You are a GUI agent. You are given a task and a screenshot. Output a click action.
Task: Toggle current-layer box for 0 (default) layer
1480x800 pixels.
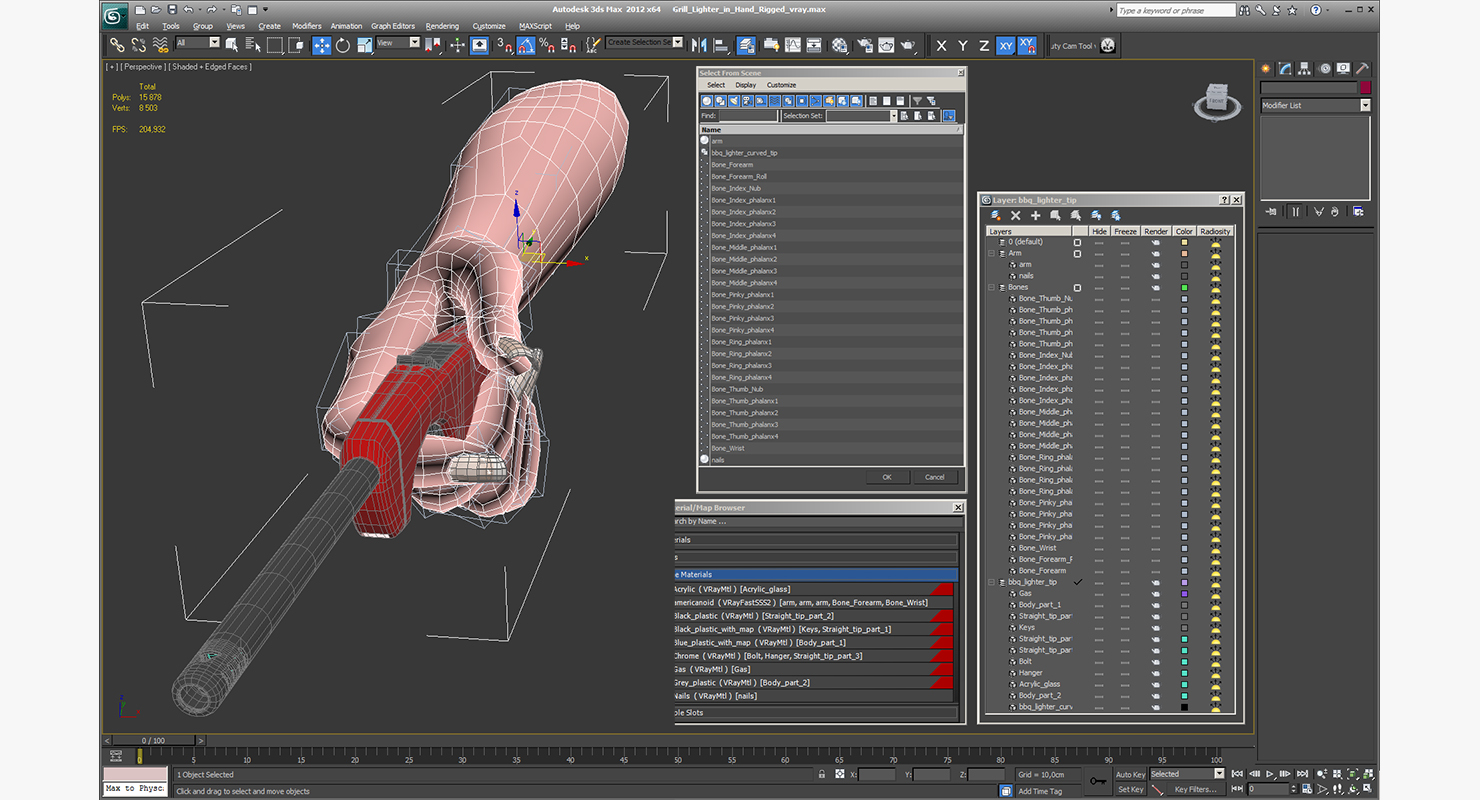click(1077, 242)
